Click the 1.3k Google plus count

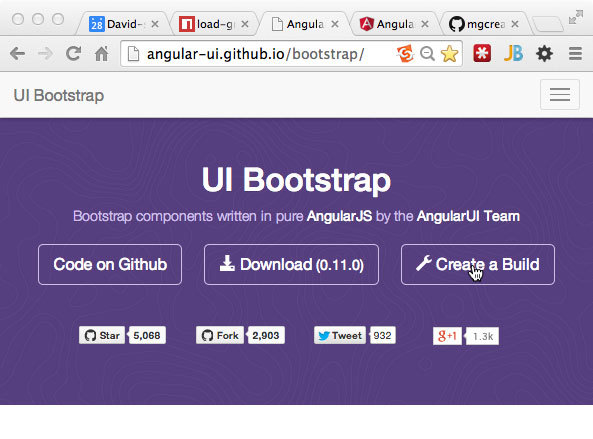tap(483, 336)
